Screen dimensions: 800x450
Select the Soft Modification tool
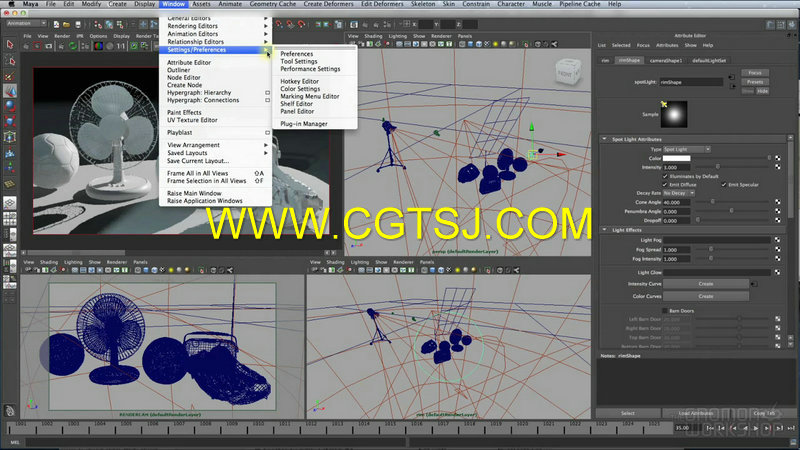(10, 153)
